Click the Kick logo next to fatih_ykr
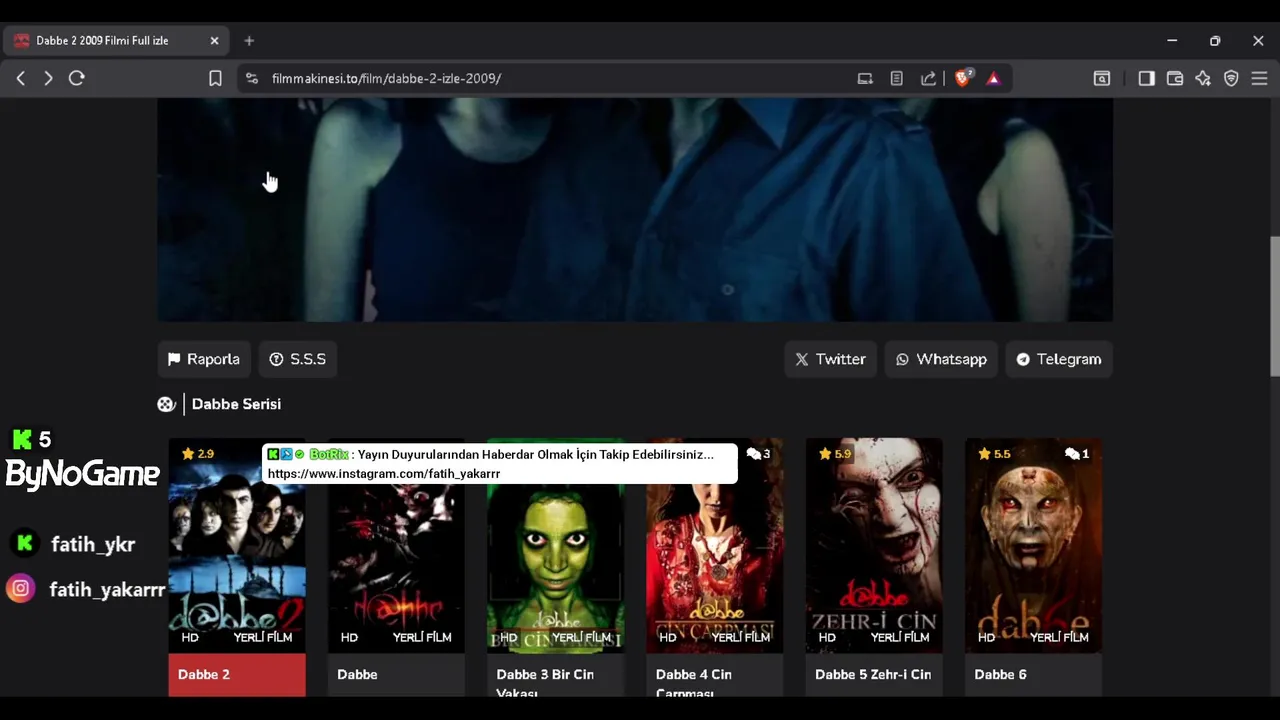This screenshot has height=720, width=1280. tap(25, 543)
